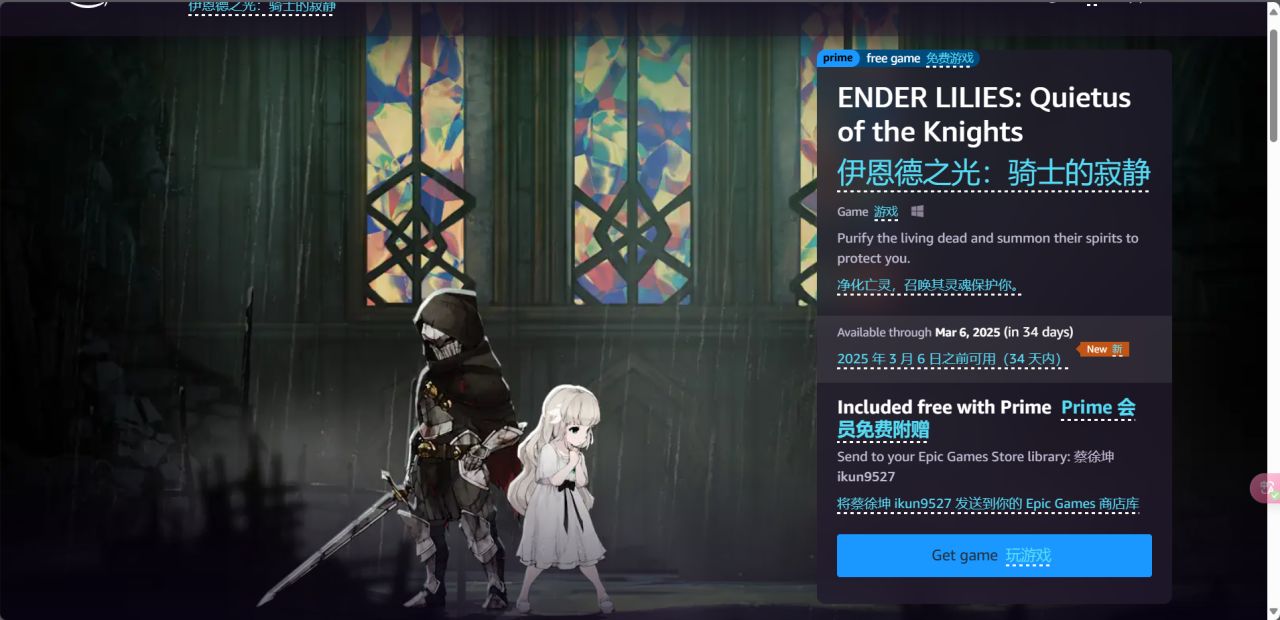Screen dimensions: 1280x620
Task: Click the translated Epic Games 商店库 line
Action: (988, 504)
